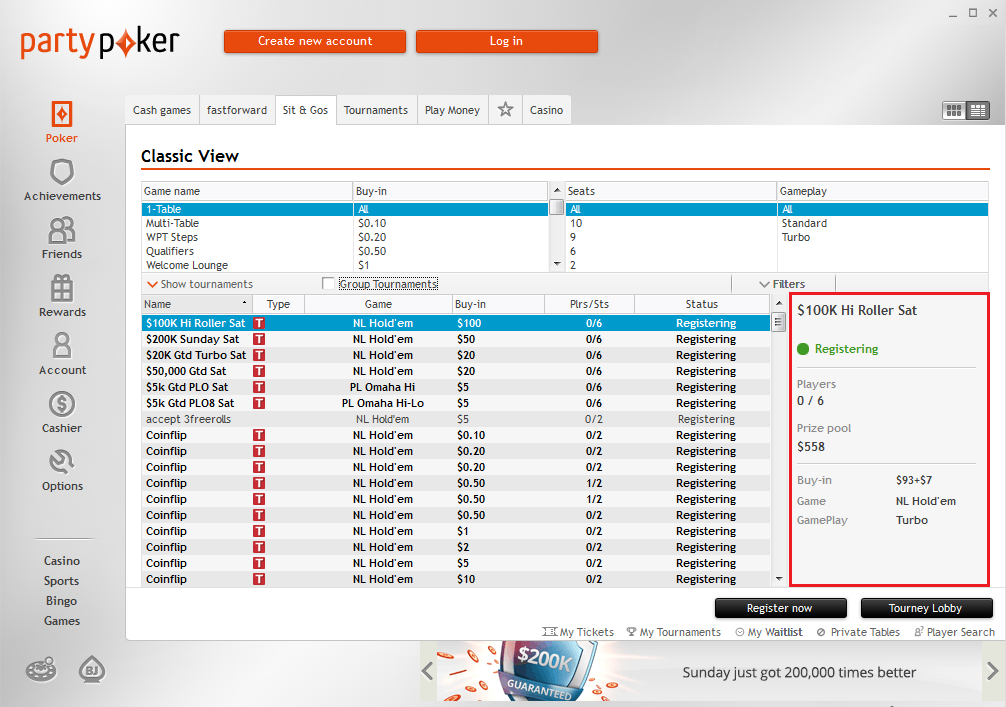
Task: Click Turbo T icon for $20K Gtd Turbo Sat
Action: [x=259, y=355]
